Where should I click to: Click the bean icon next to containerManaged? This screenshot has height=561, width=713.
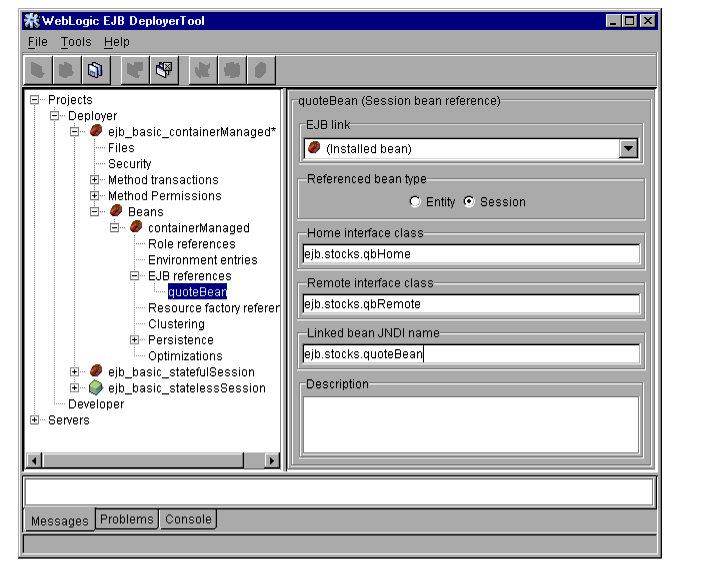136,227
